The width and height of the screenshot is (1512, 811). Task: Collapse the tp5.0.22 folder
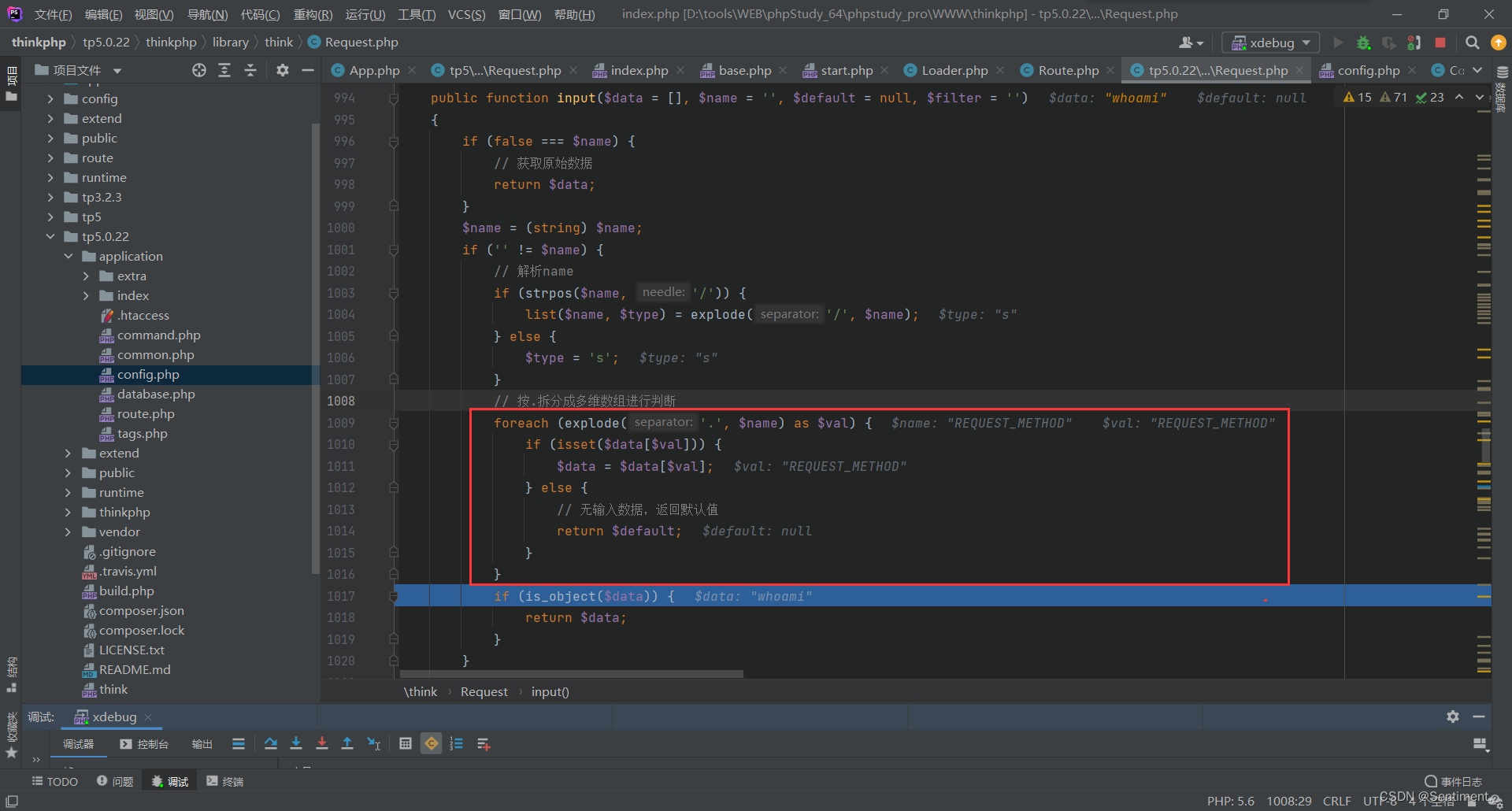[x=50, y=236]
